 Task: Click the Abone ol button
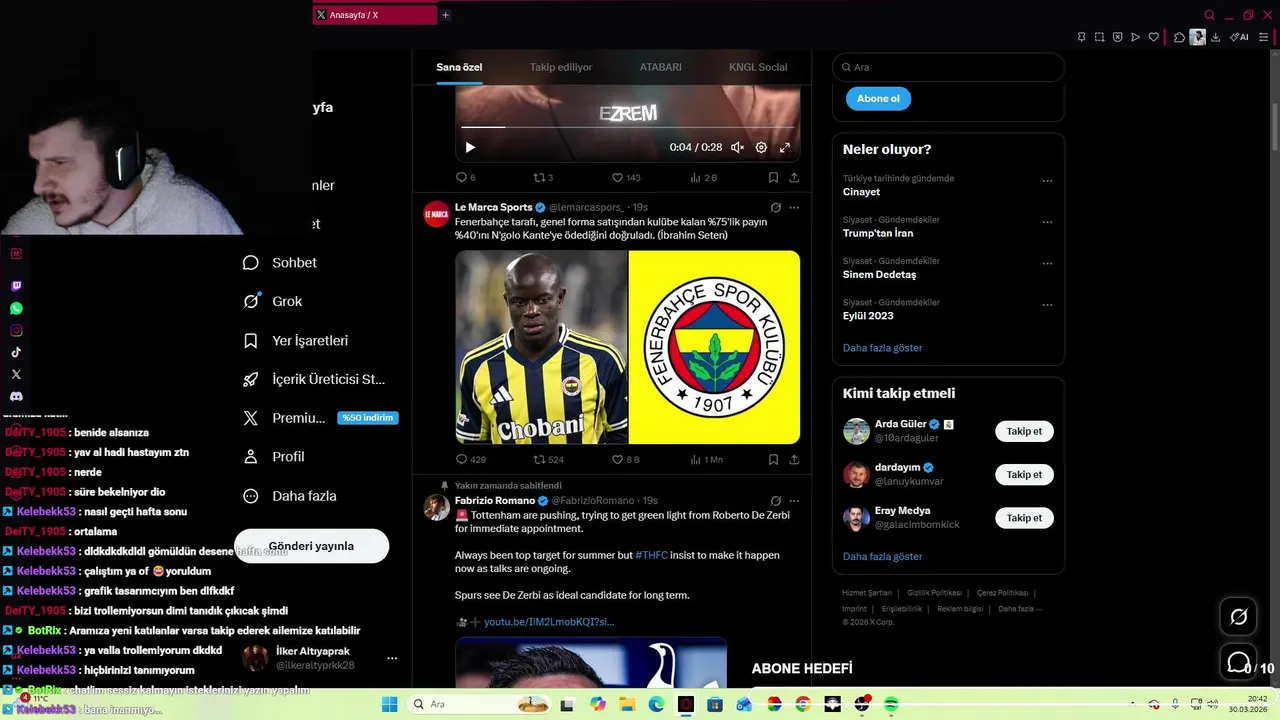click(x=878, y=98)
